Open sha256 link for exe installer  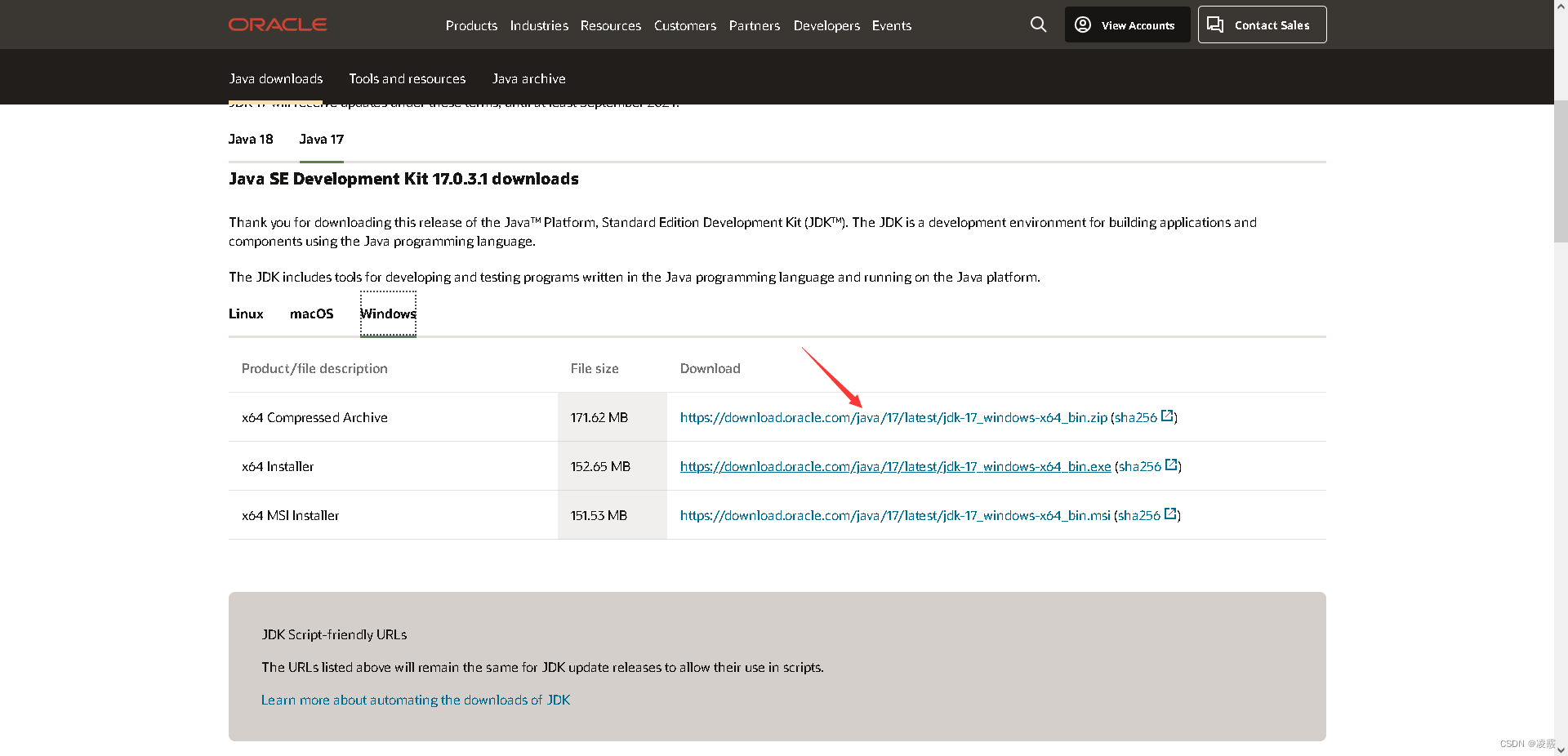pyautogui.click(x=1140, y=466)
